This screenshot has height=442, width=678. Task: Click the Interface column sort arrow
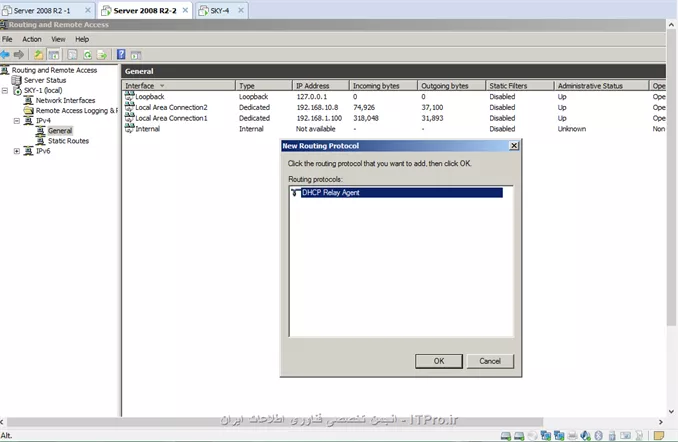coord(162,86)
